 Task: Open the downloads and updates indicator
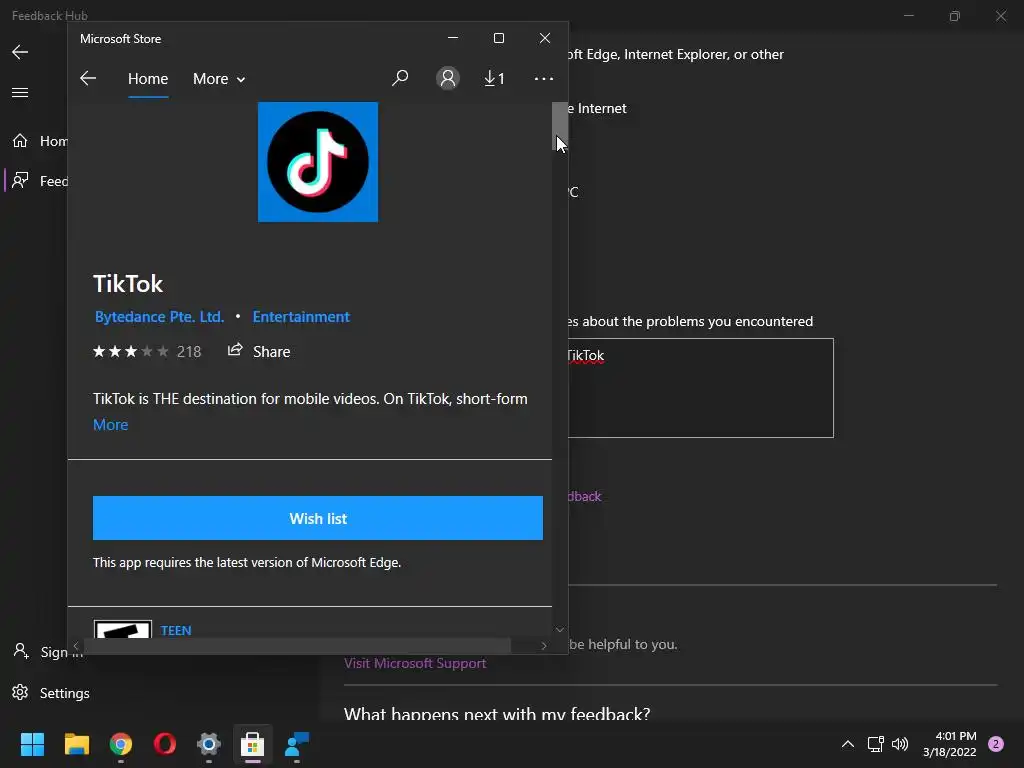tap(494, 78)
